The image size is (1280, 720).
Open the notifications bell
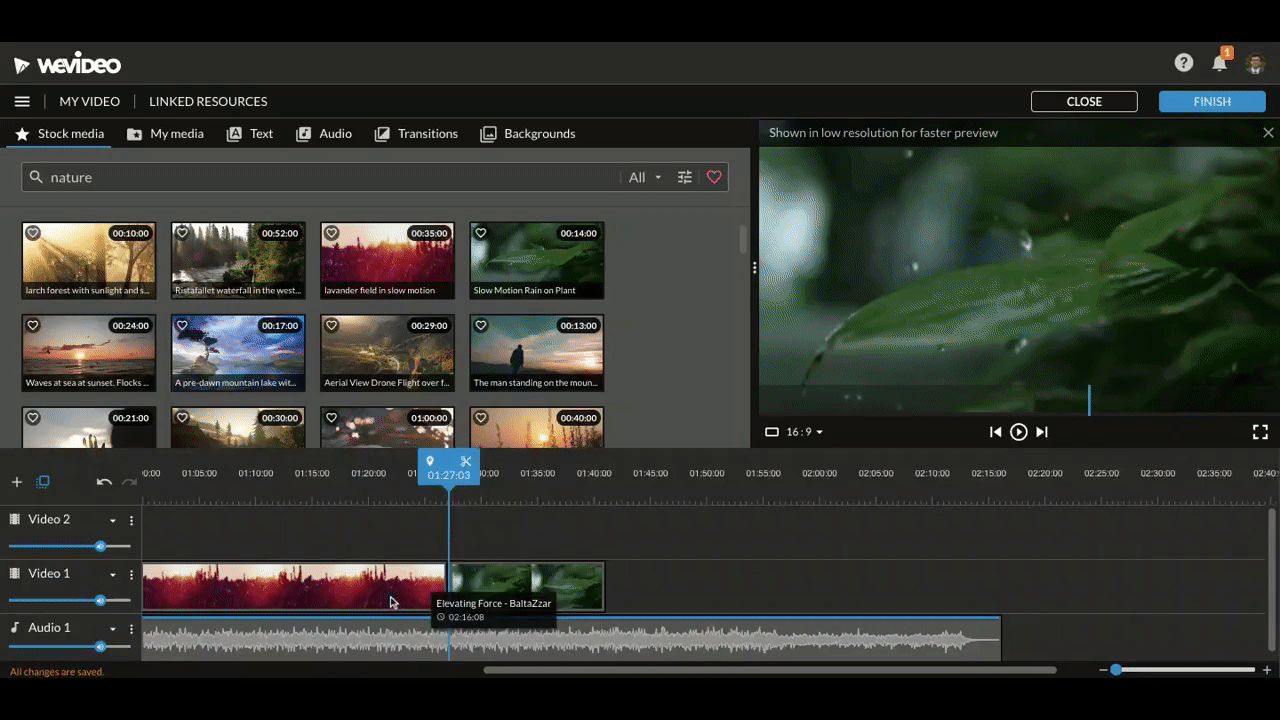[x=1219, y=63]
